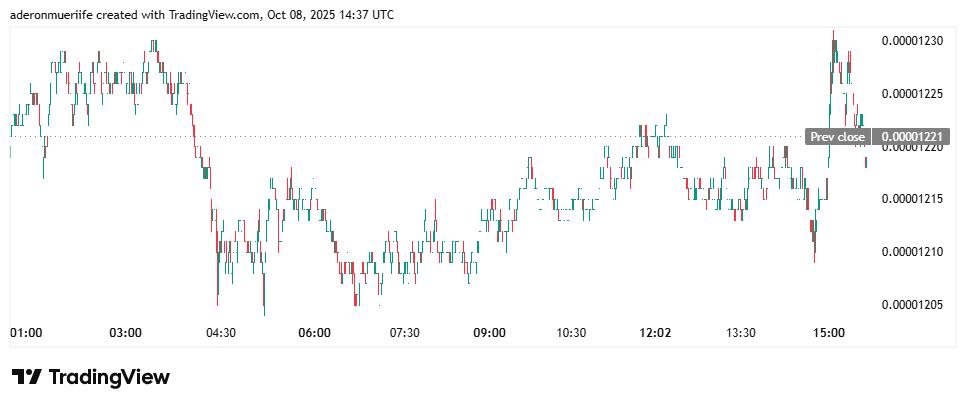Screen dimensions: 966x407
Task: Select the 12:02 time axis label
Action: click(655, 333)
